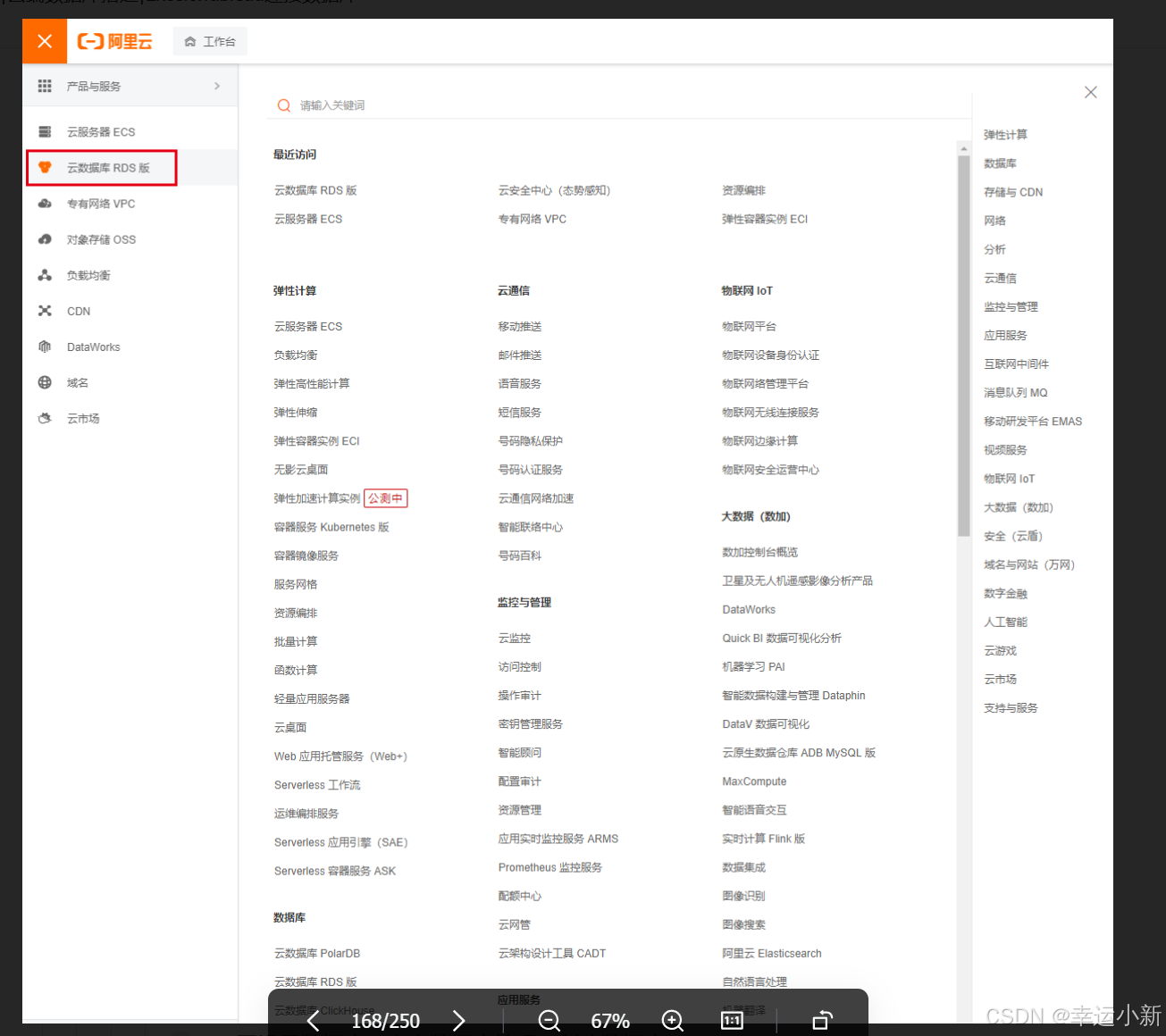Open 数加控制台概览 link
Image resolution: width=1166 pixels, height=1036 pixels.
[760, 552]
